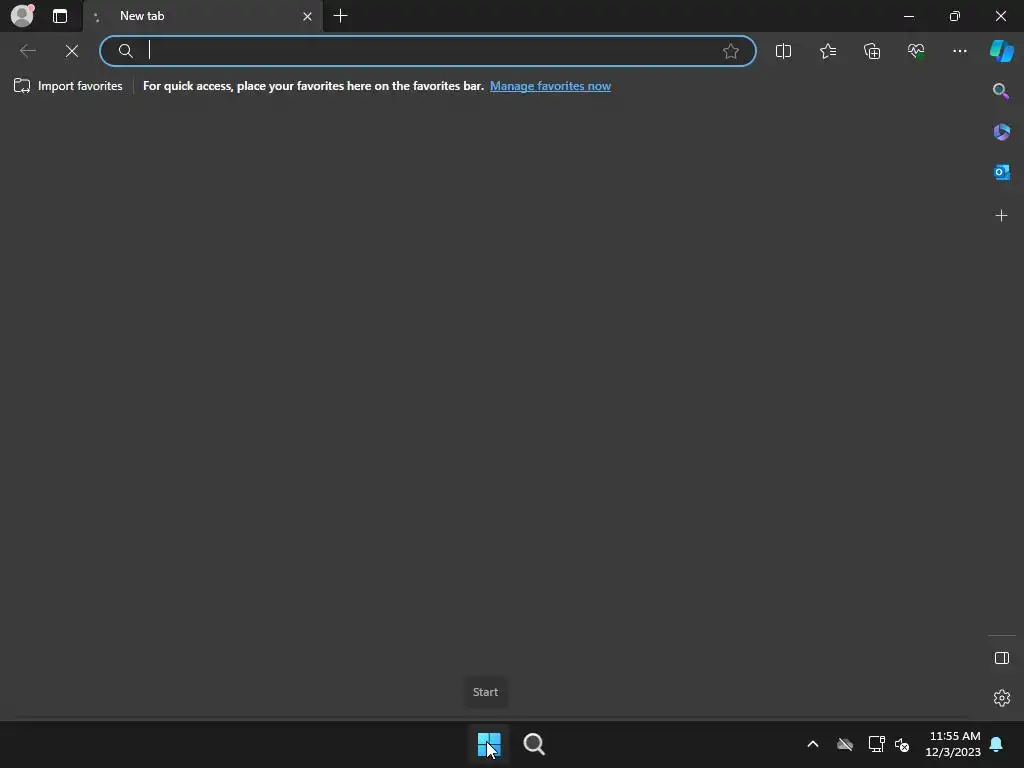Open sidebar settings gear

pos(1001,698)
